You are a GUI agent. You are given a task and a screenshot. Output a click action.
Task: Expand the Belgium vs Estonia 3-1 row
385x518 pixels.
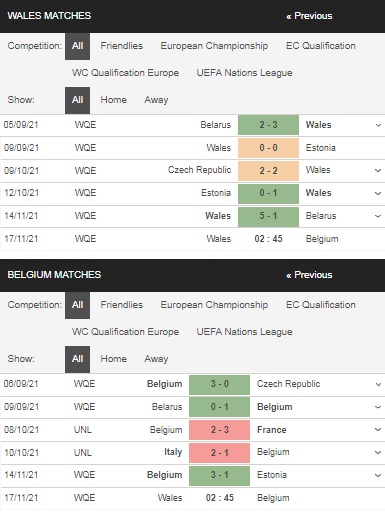pyautogui.click(x=378, y=475)
